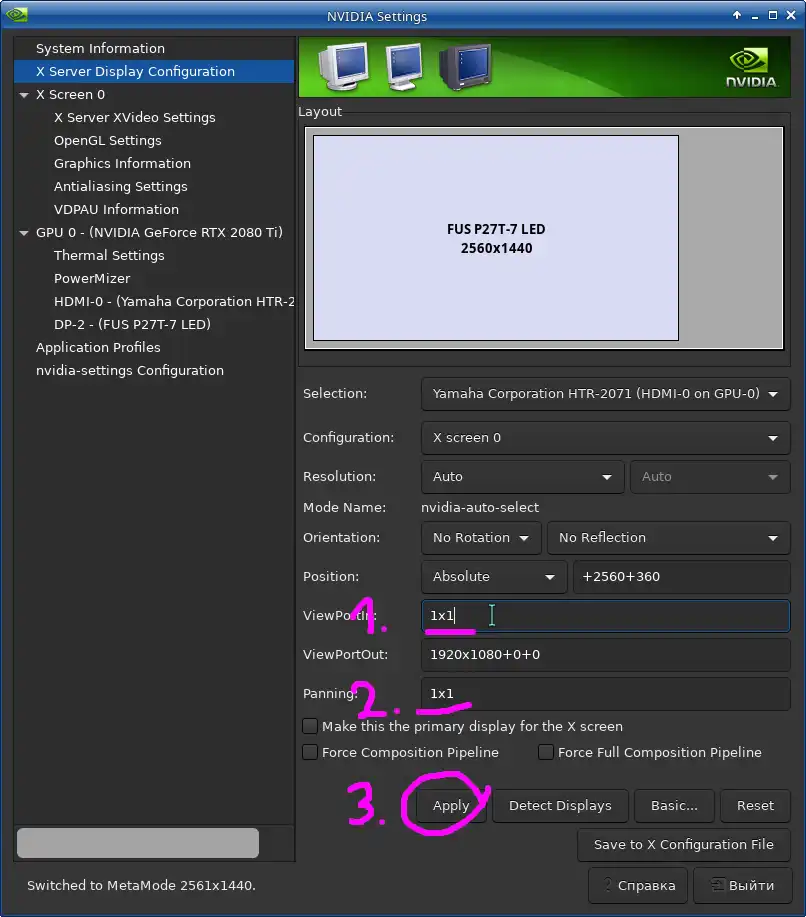
Task: Open the Resolution dropdown
Action: (522, 477)
